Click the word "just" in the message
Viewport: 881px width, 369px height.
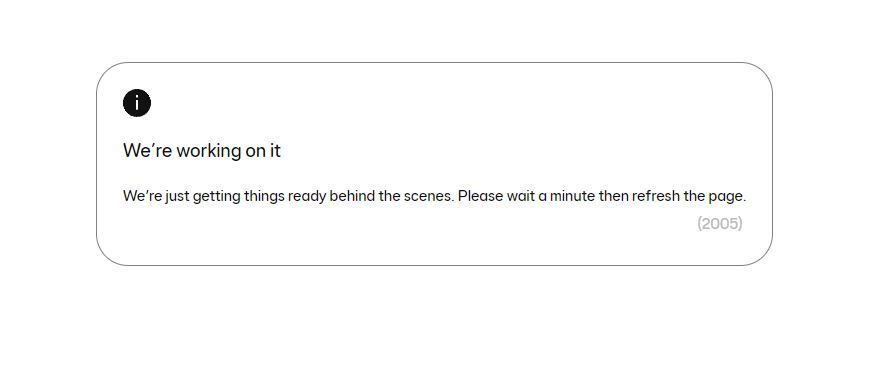click(177, 197)
